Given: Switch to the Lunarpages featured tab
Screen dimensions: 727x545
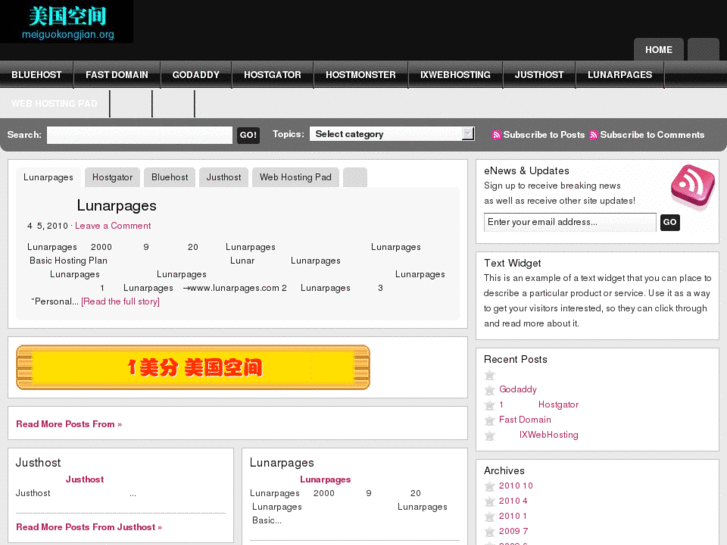Looking at the screenshot, I should coord(48,177).
